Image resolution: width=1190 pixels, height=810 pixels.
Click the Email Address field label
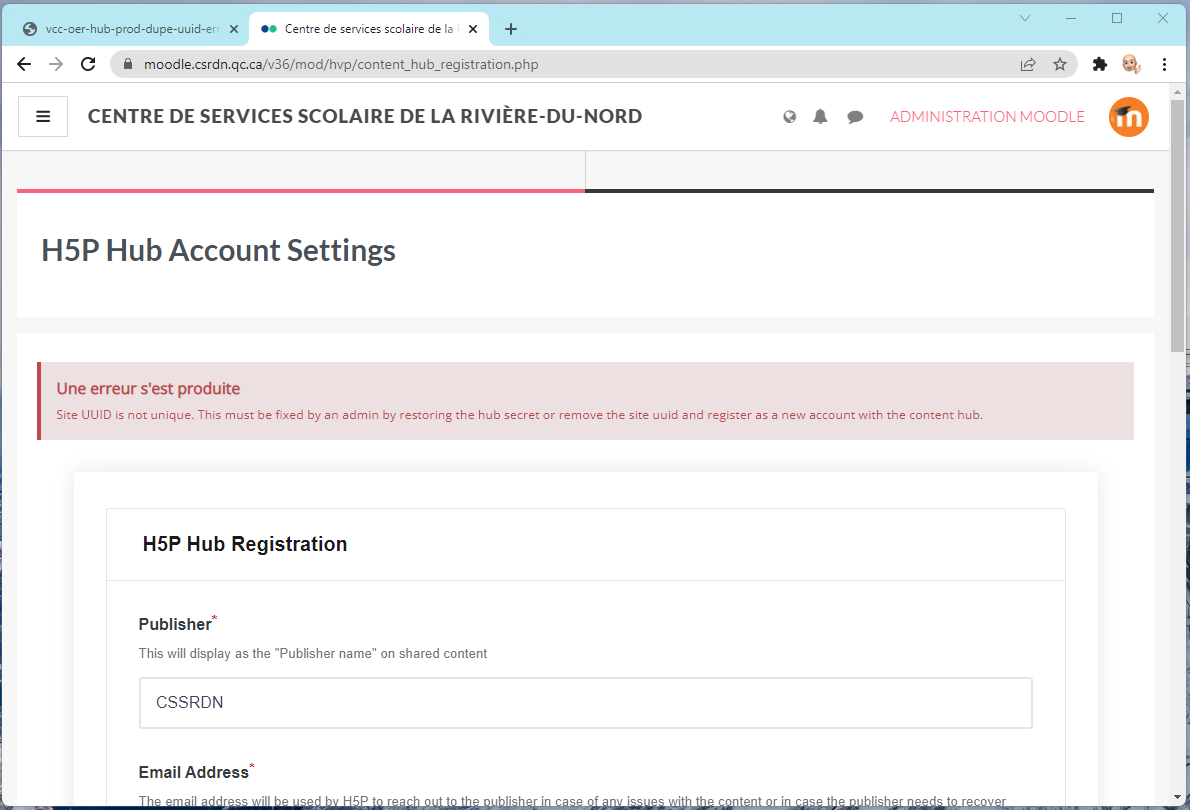coord(194,772)
